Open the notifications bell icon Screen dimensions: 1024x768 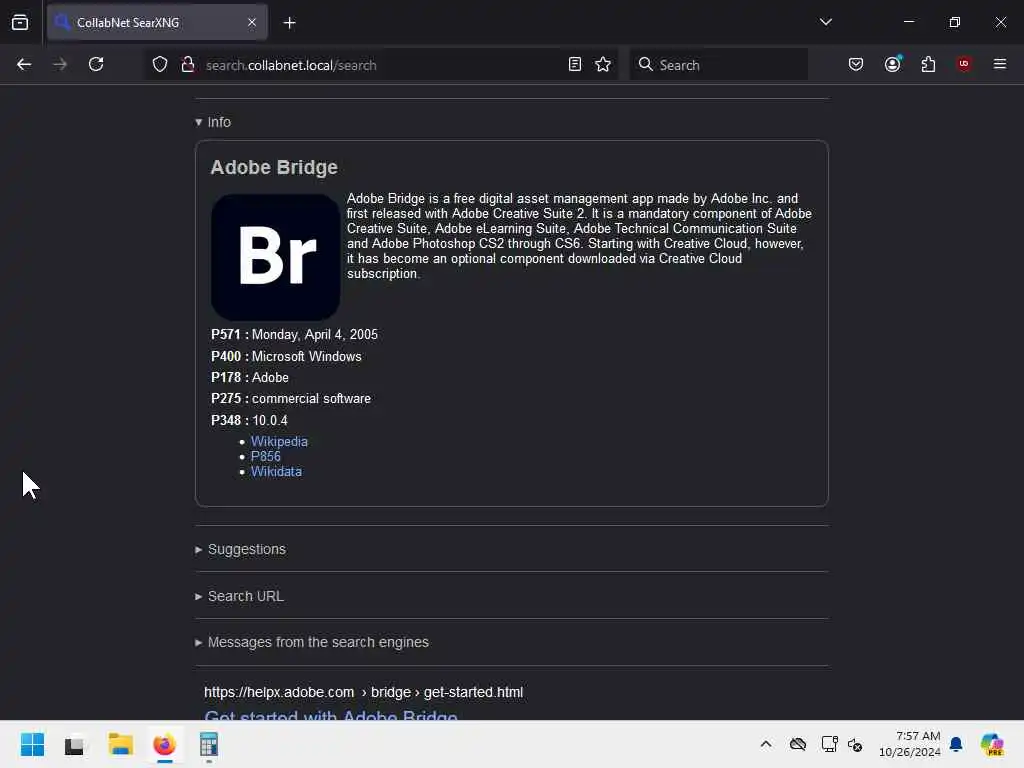point(956,744)
